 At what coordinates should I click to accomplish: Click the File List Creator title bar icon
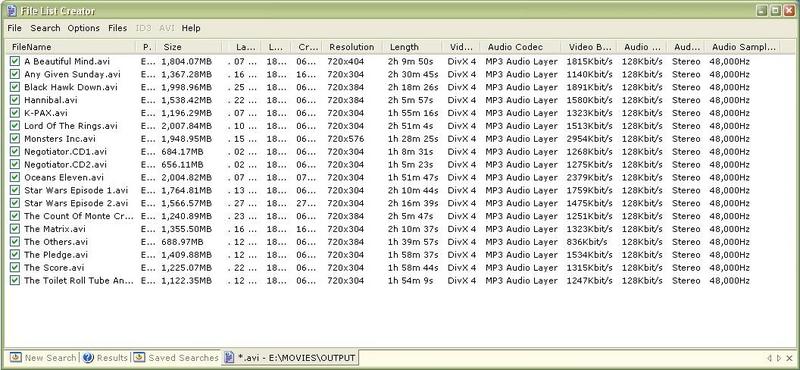[12, 10]
